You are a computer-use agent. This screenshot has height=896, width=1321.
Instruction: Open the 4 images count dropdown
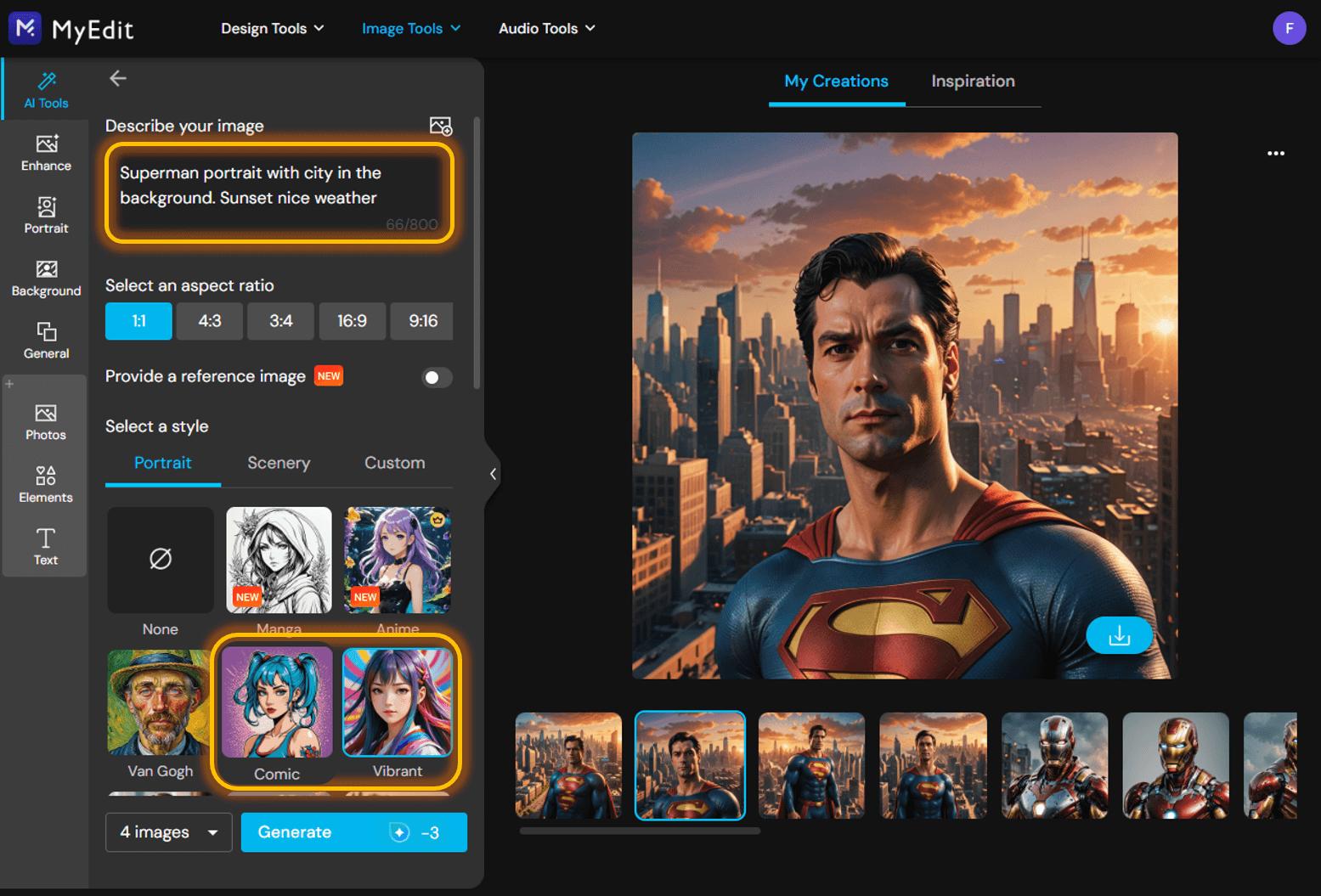[x=167, y=832]
